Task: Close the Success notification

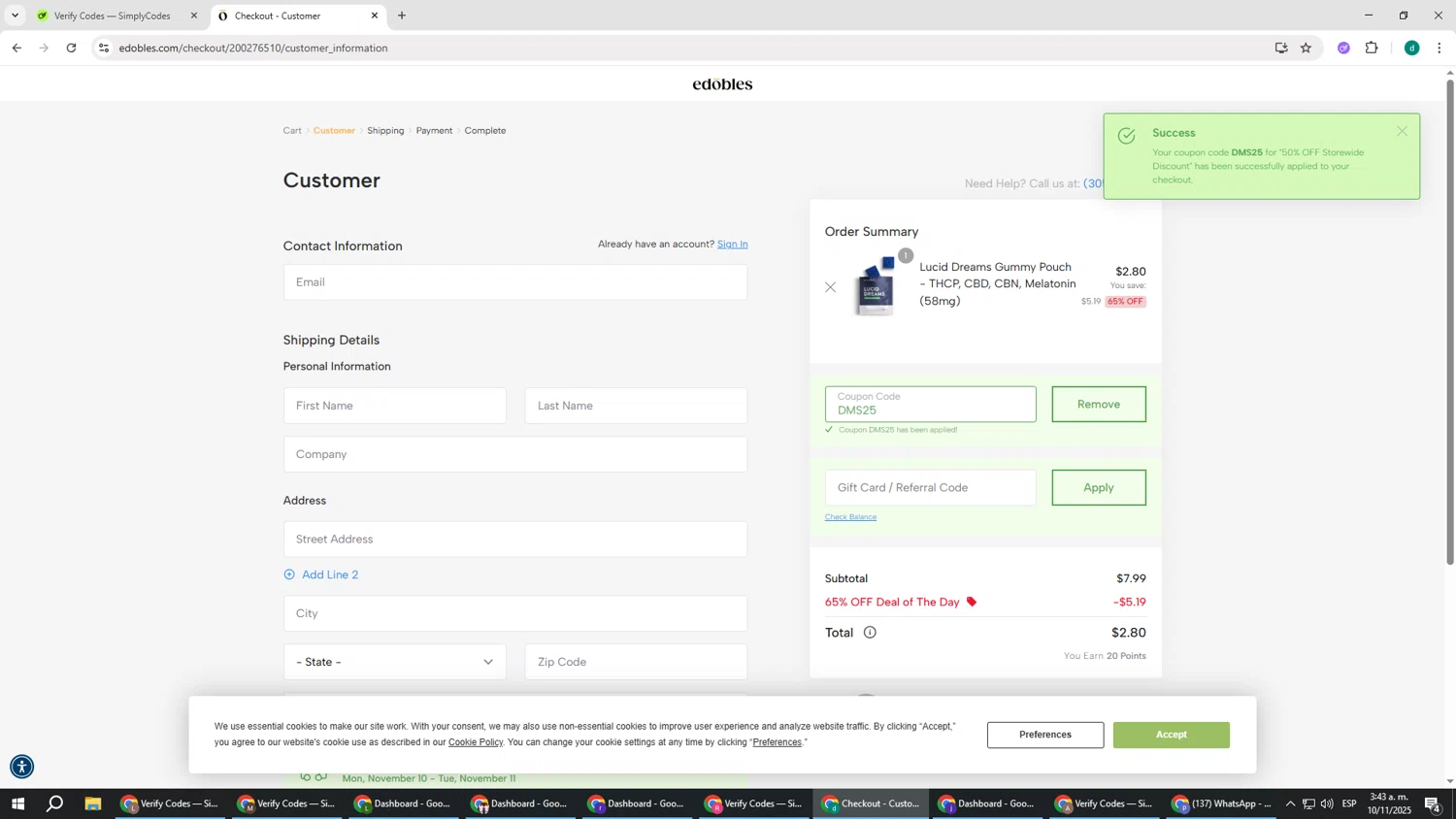Action: click(x=1402, y=131)
